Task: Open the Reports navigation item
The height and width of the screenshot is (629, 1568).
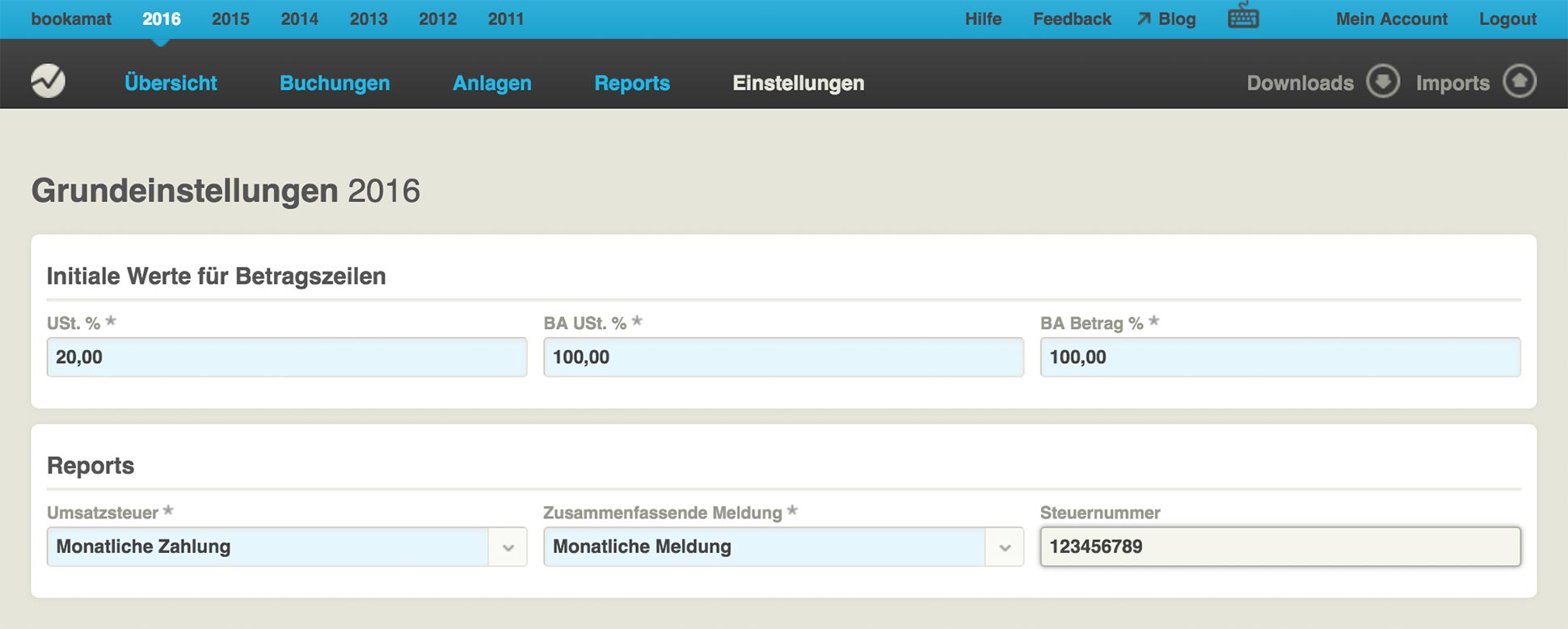Action: 631,83
